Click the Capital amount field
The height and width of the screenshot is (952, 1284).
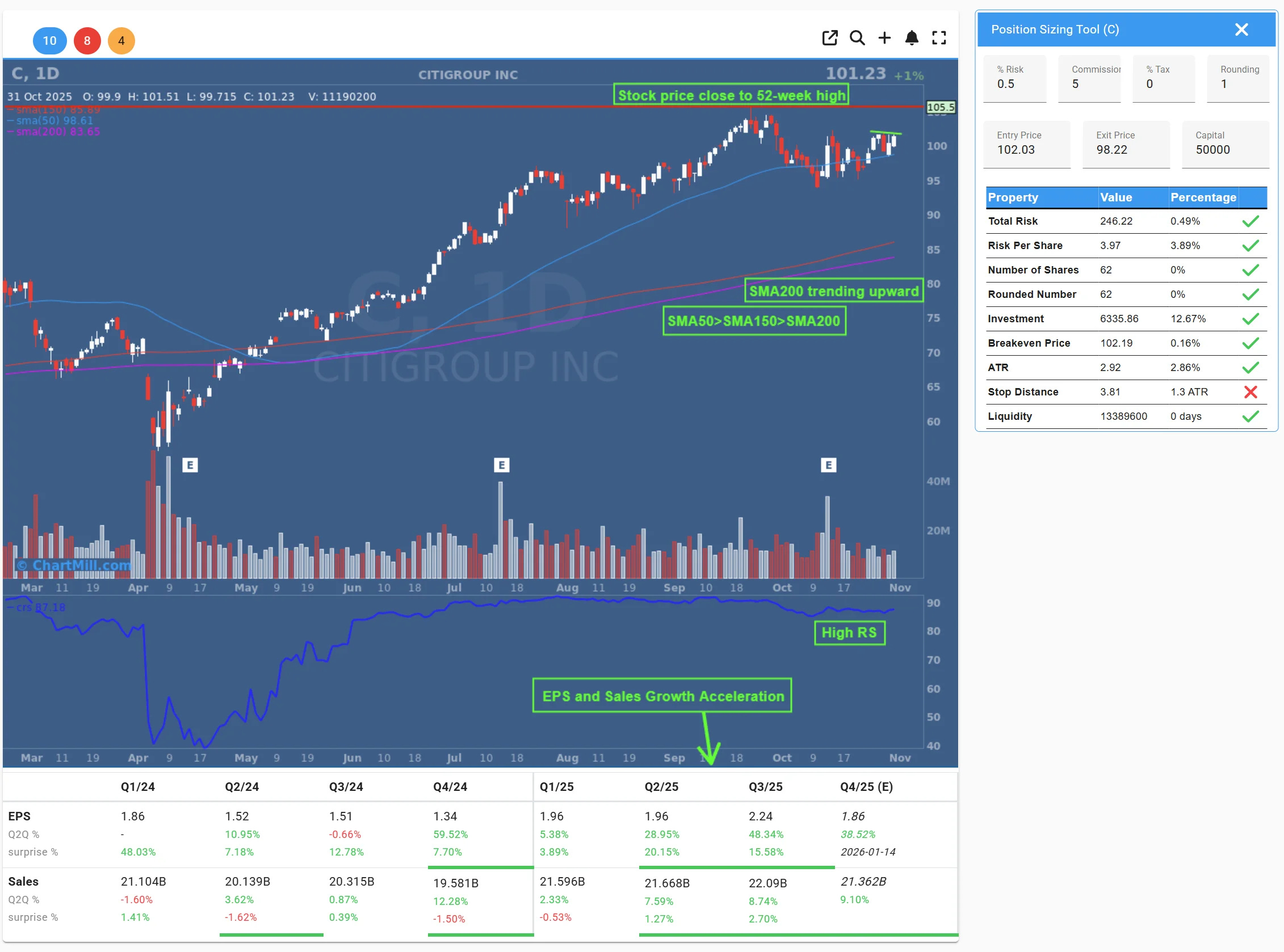(1224, 150)
